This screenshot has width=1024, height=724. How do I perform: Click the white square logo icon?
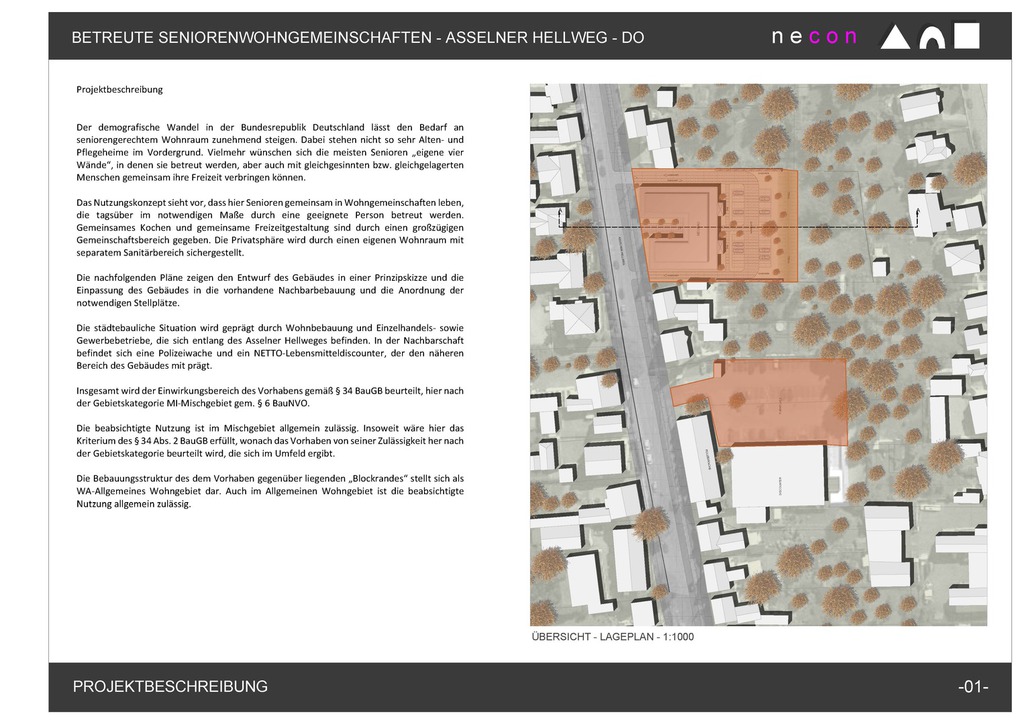point(967,36)
